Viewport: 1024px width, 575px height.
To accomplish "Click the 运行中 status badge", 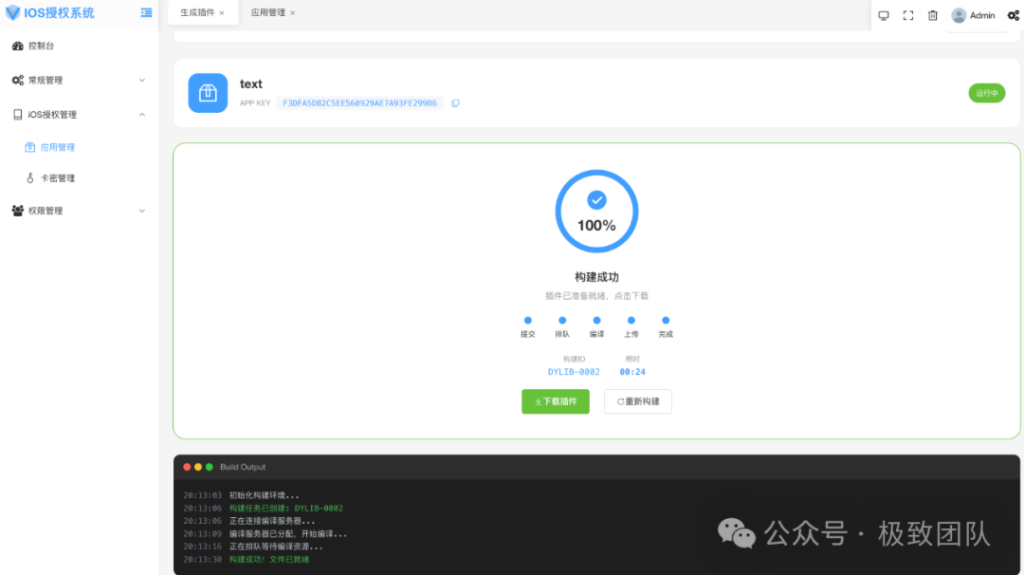I will (x=987, y=93).
